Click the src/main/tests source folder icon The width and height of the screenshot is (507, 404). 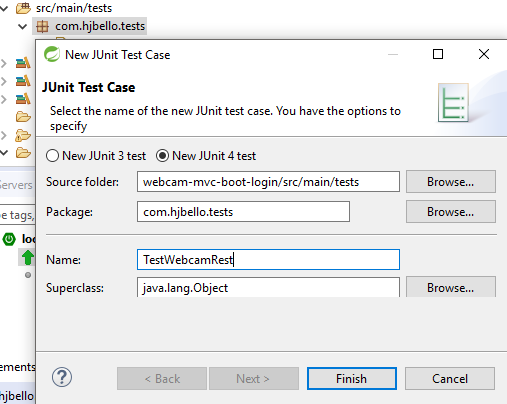click(x=23, y=8)
